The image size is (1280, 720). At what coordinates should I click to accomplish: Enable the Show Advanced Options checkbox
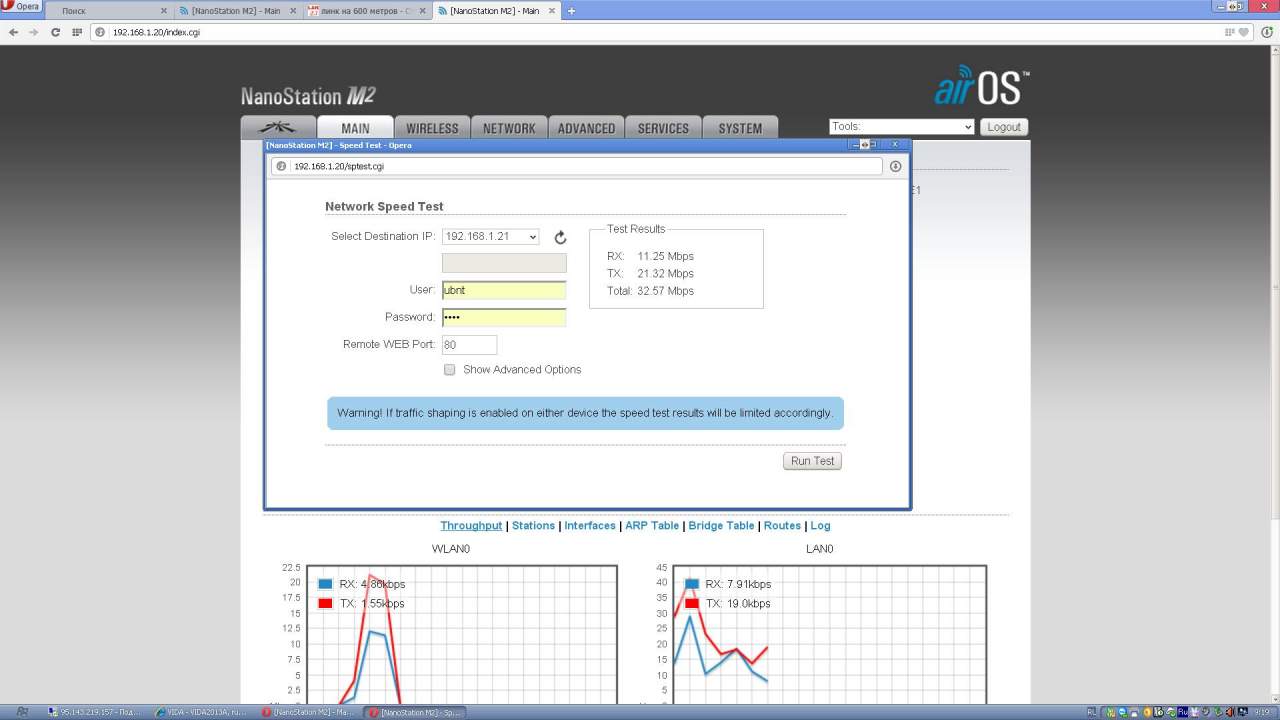coord(450,370)
